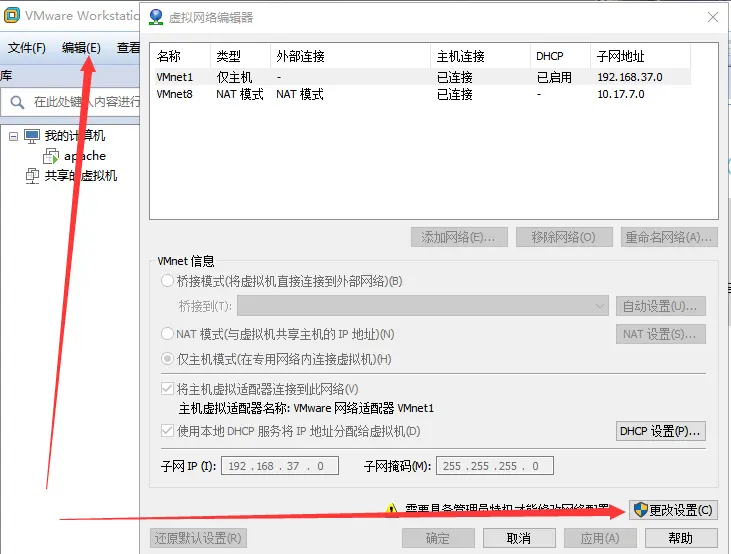Screen dimensions: 731x554
Task: Click the apache virtual machine icon
Action: point(51,156)
